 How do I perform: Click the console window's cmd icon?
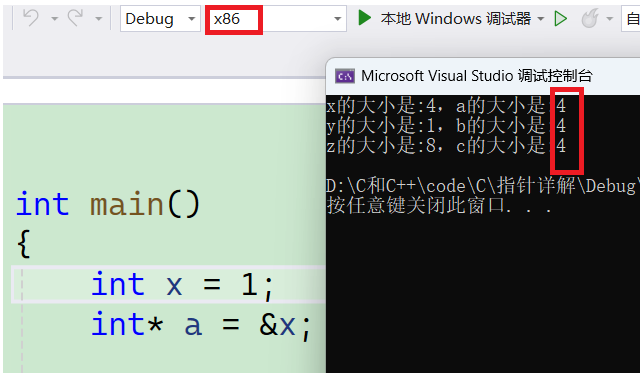click(x=345, y=76)
